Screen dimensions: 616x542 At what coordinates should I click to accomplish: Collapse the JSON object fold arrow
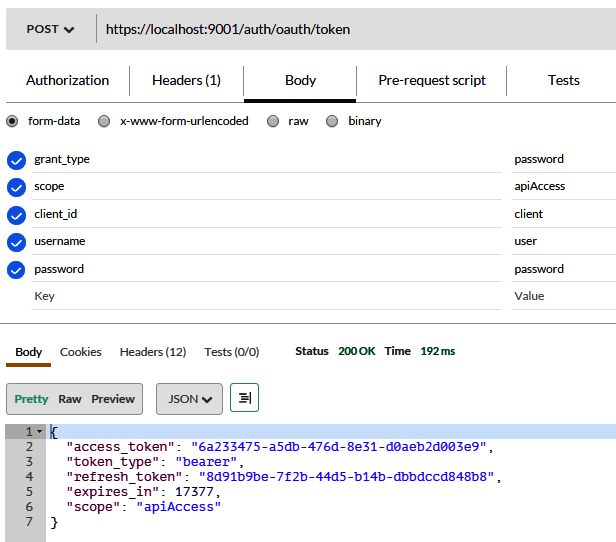(x=39, y=432)
